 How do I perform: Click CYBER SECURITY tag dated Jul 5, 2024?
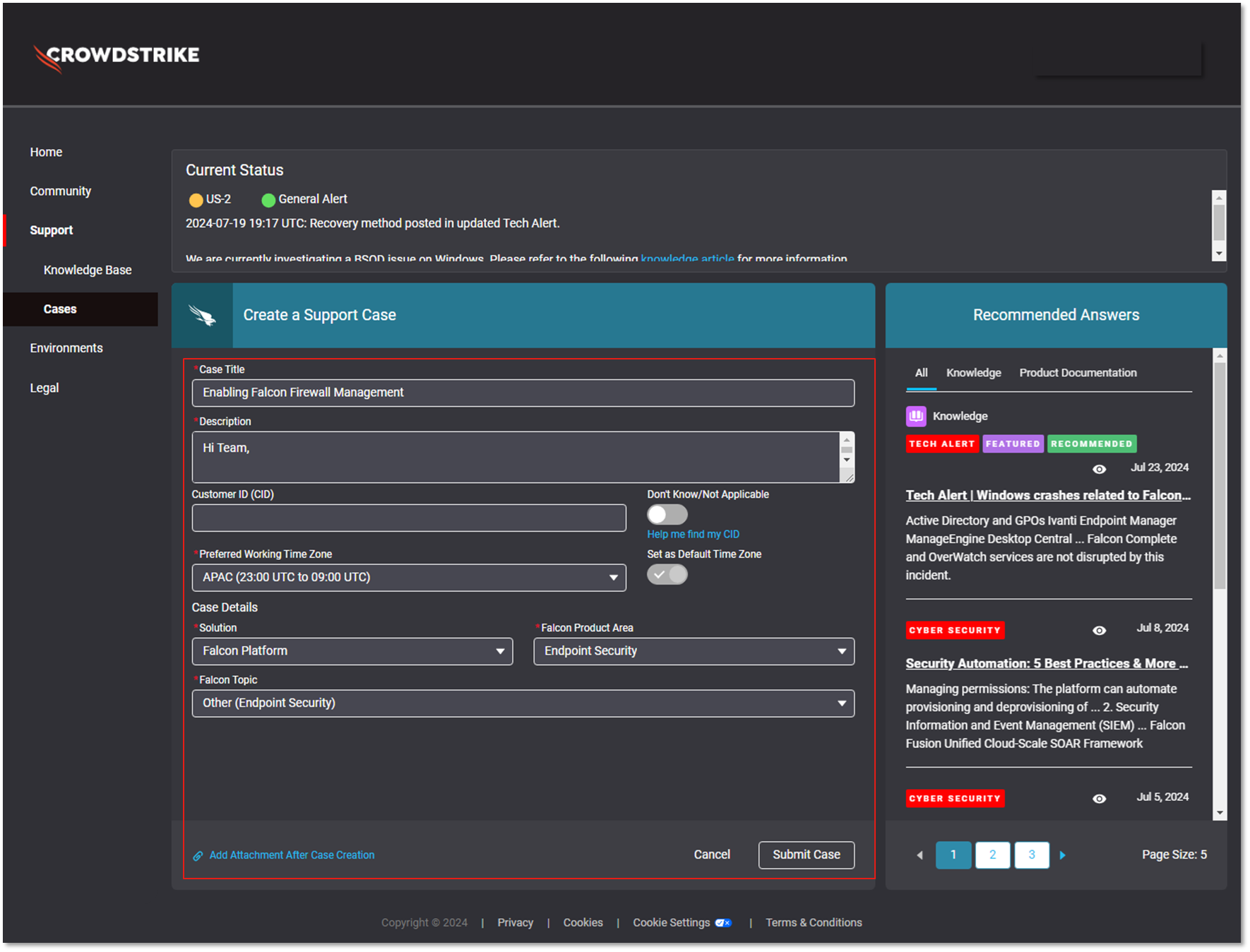(x=955, y=798)
